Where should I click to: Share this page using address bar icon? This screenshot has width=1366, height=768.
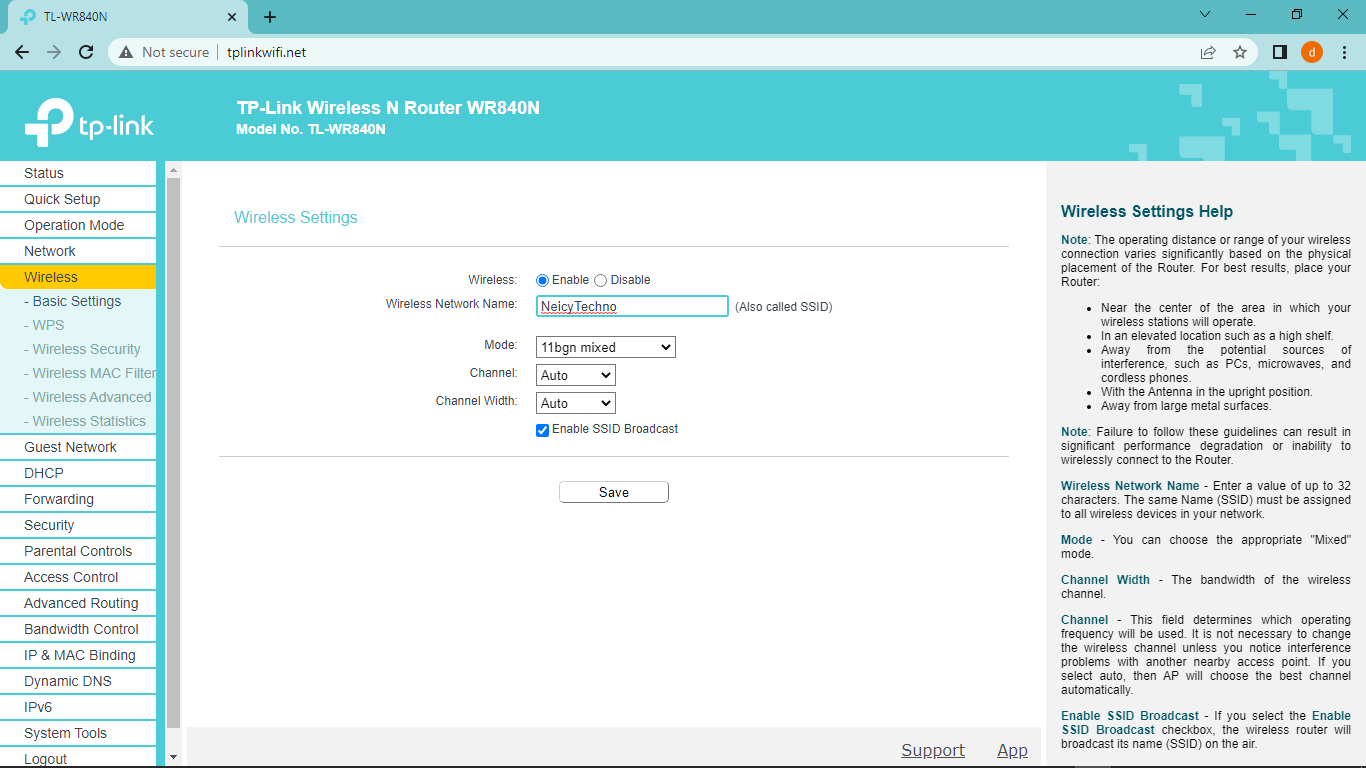coord(1208,52)
